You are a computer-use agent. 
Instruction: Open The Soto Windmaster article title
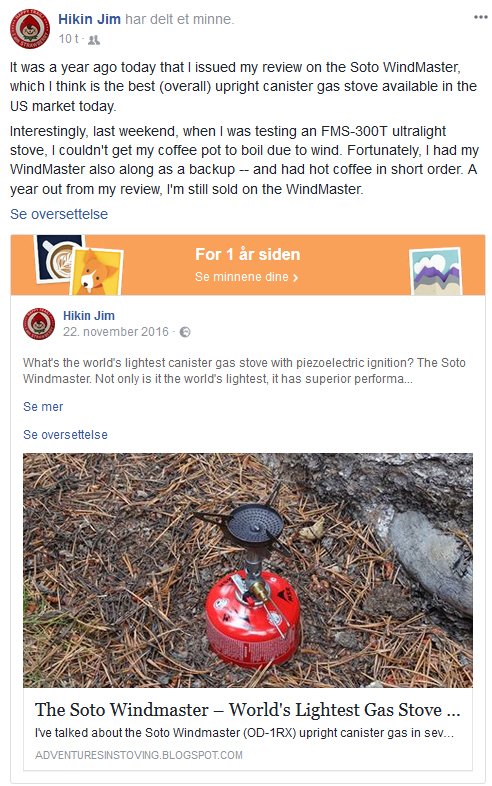248,710
